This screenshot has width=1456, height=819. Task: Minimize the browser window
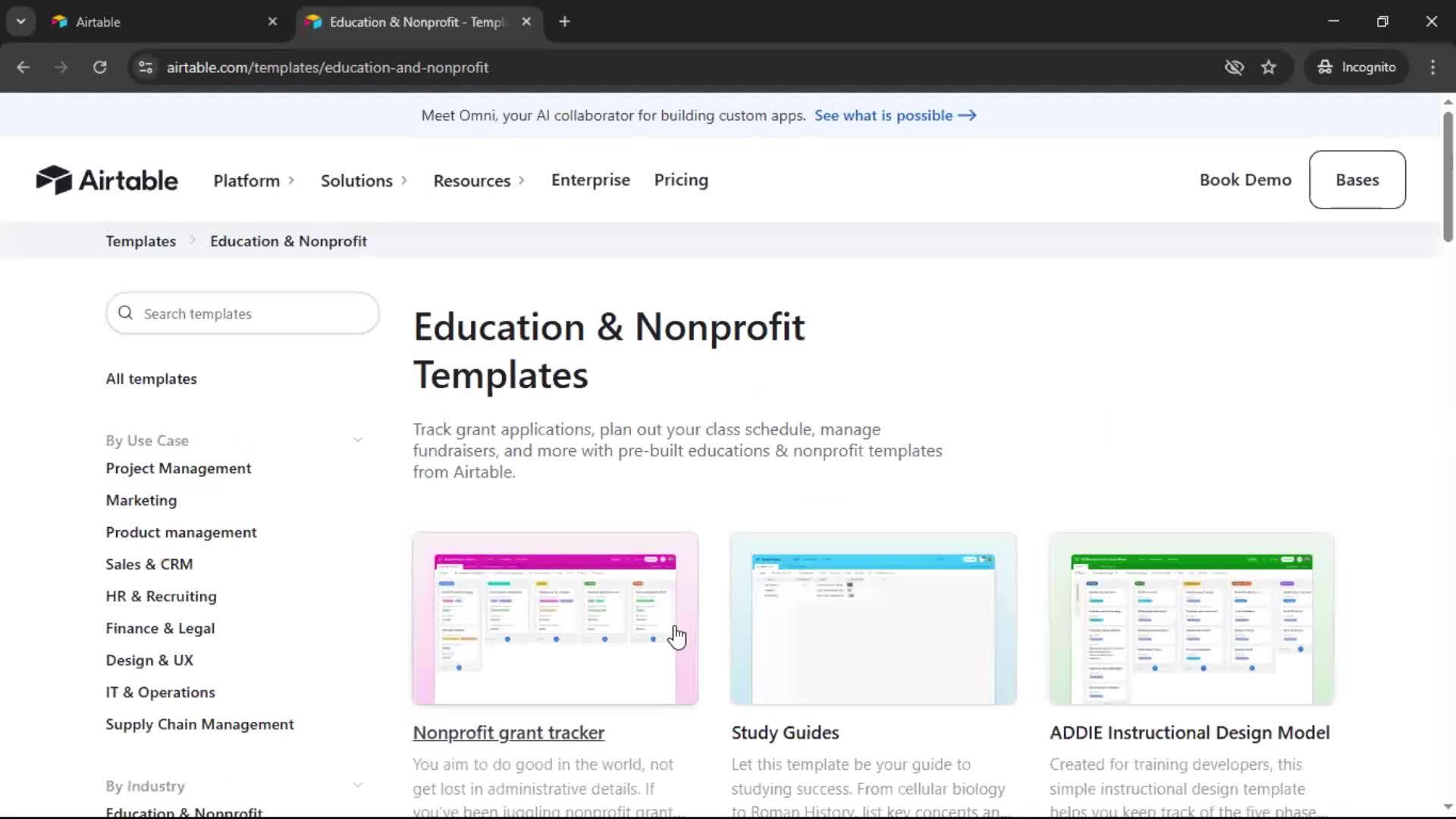(x=1333, y=21)
